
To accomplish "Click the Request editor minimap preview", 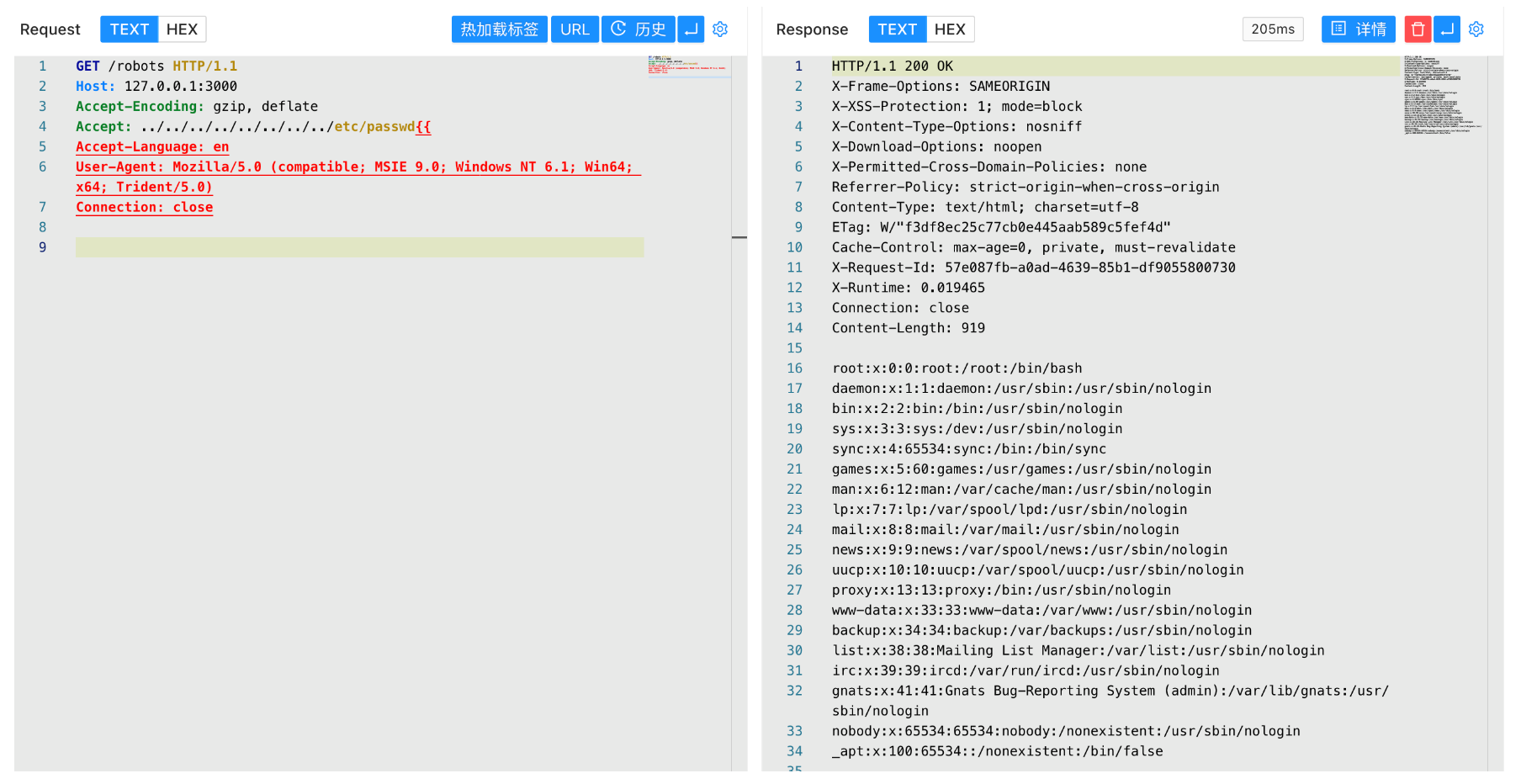I will point(687,66).
